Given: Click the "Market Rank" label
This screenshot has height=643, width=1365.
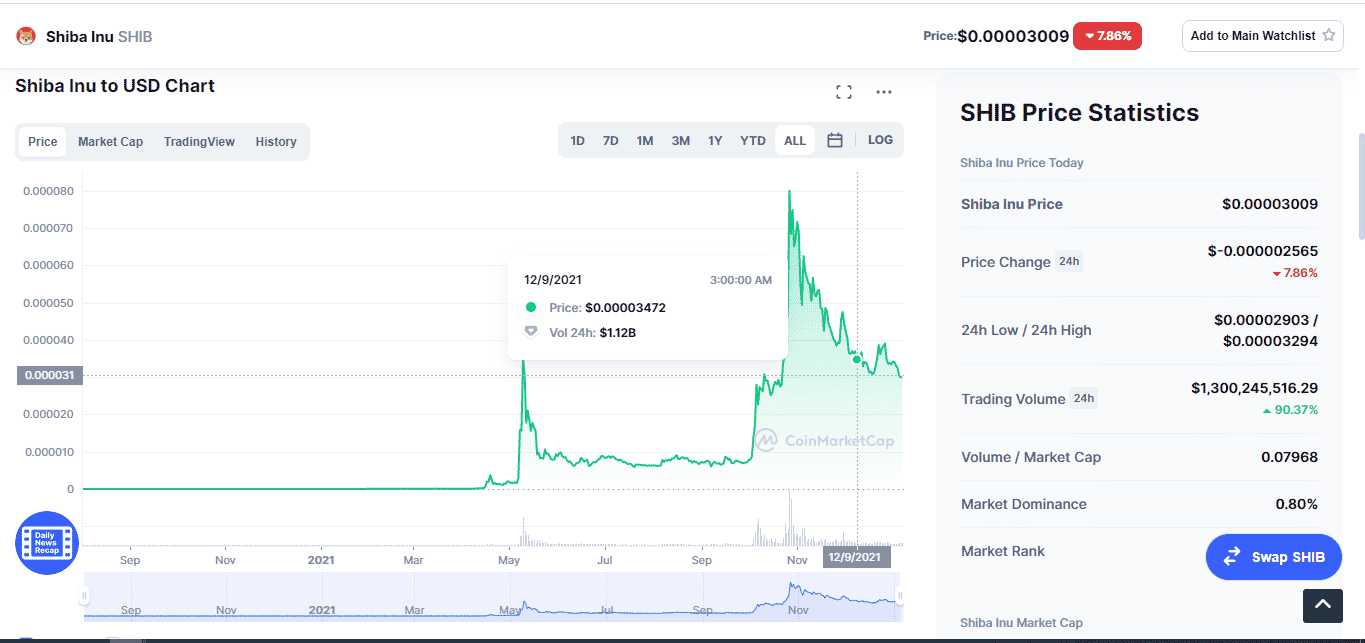Looking at the screenshot, I should point(1003,551).
